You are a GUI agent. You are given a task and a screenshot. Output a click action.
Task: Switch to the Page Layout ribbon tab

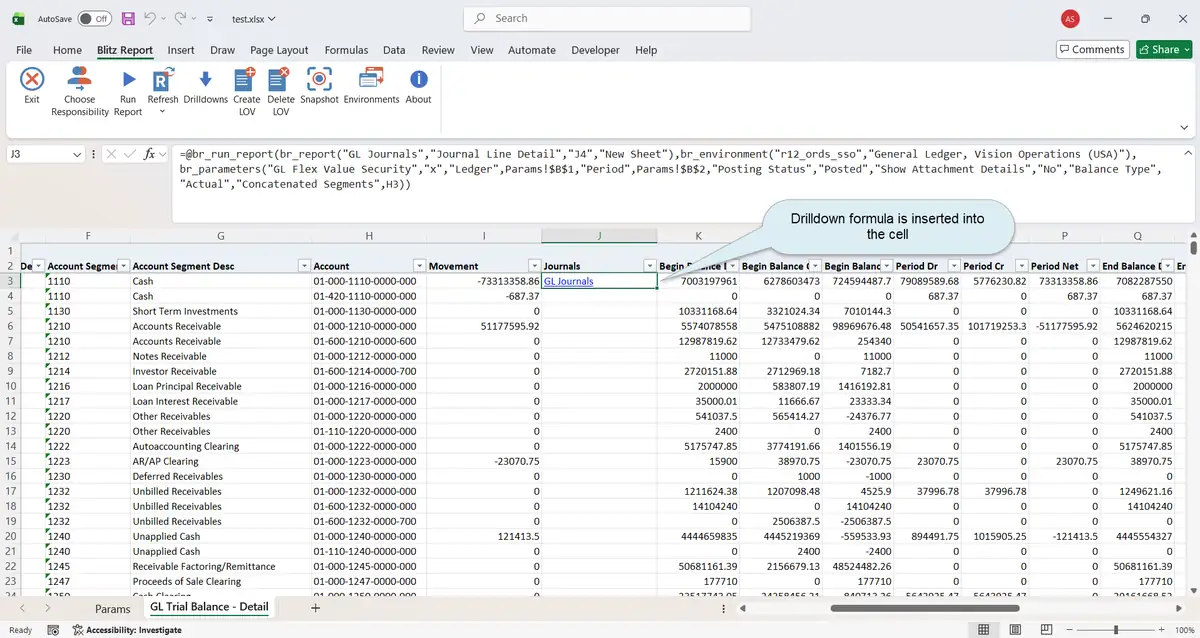tap(279, 50)
